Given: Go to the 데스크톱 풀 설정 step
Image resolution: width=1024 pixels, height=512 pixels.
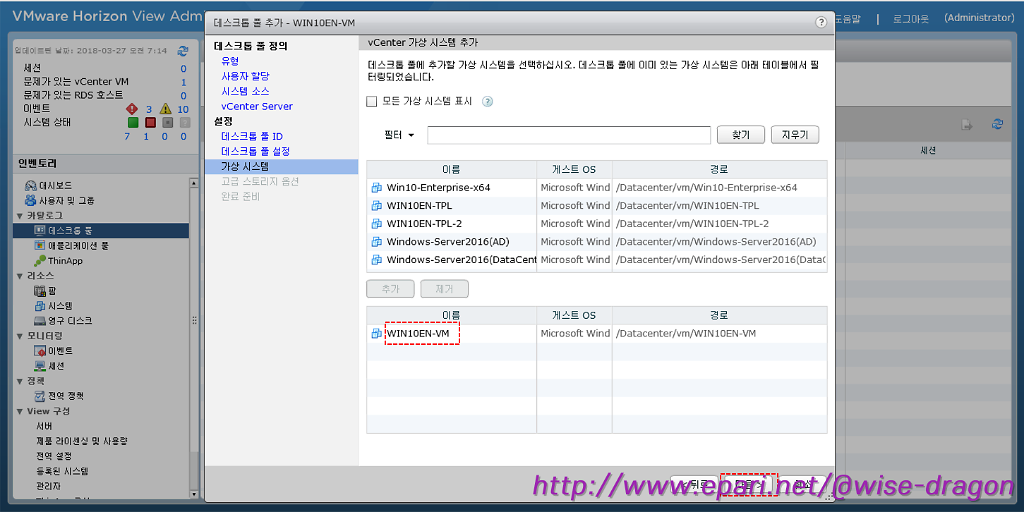Looking at the screenshot, I should point(255,151).
